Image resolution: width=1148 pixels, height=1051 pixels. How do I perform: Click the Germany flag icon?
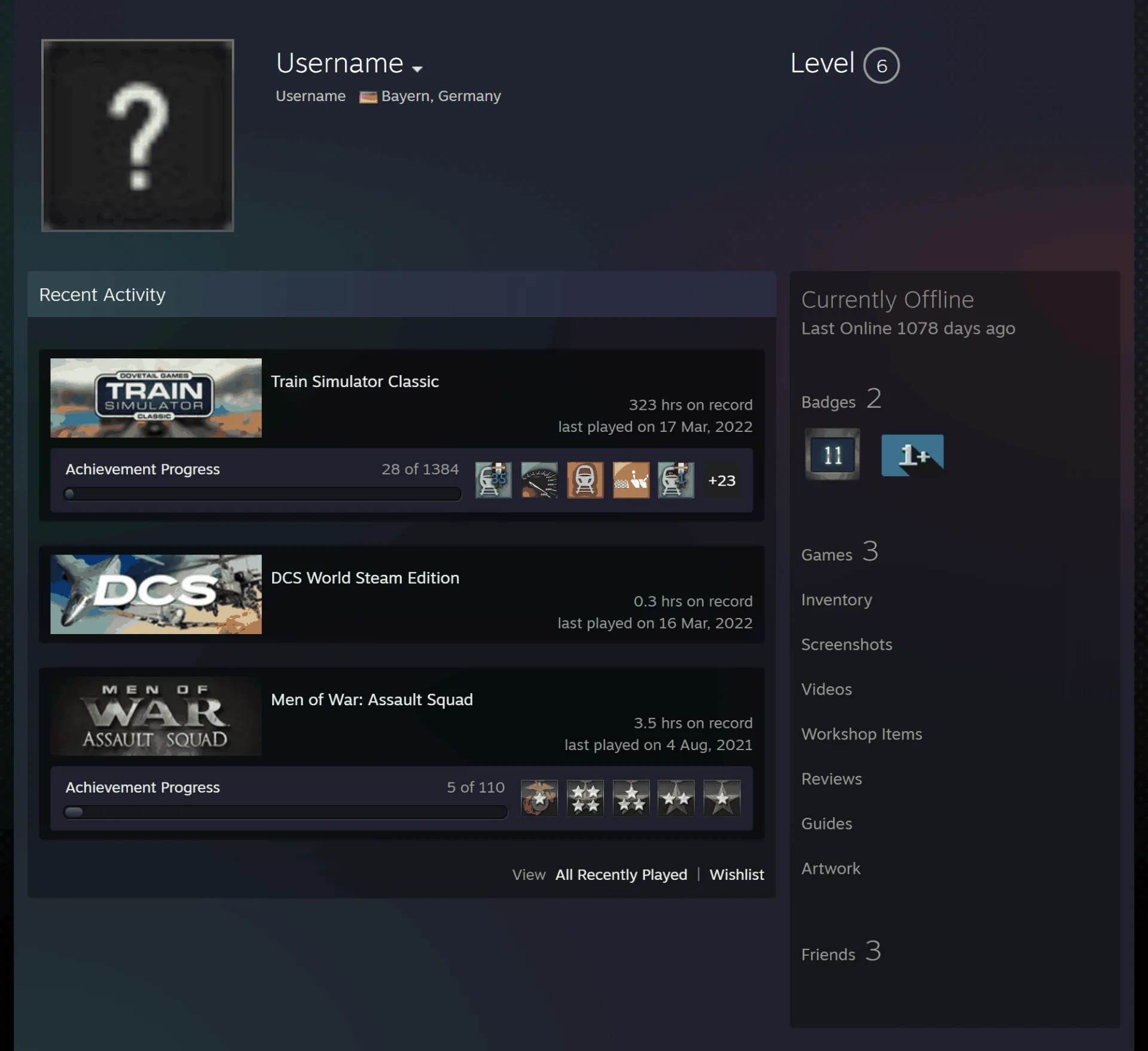coord(368,97)
